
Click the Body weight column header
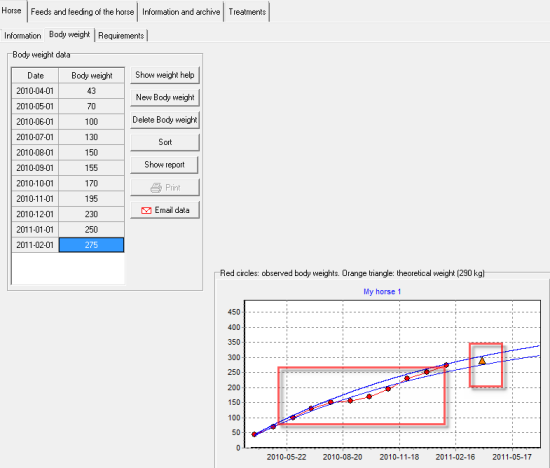pos(92,75)
